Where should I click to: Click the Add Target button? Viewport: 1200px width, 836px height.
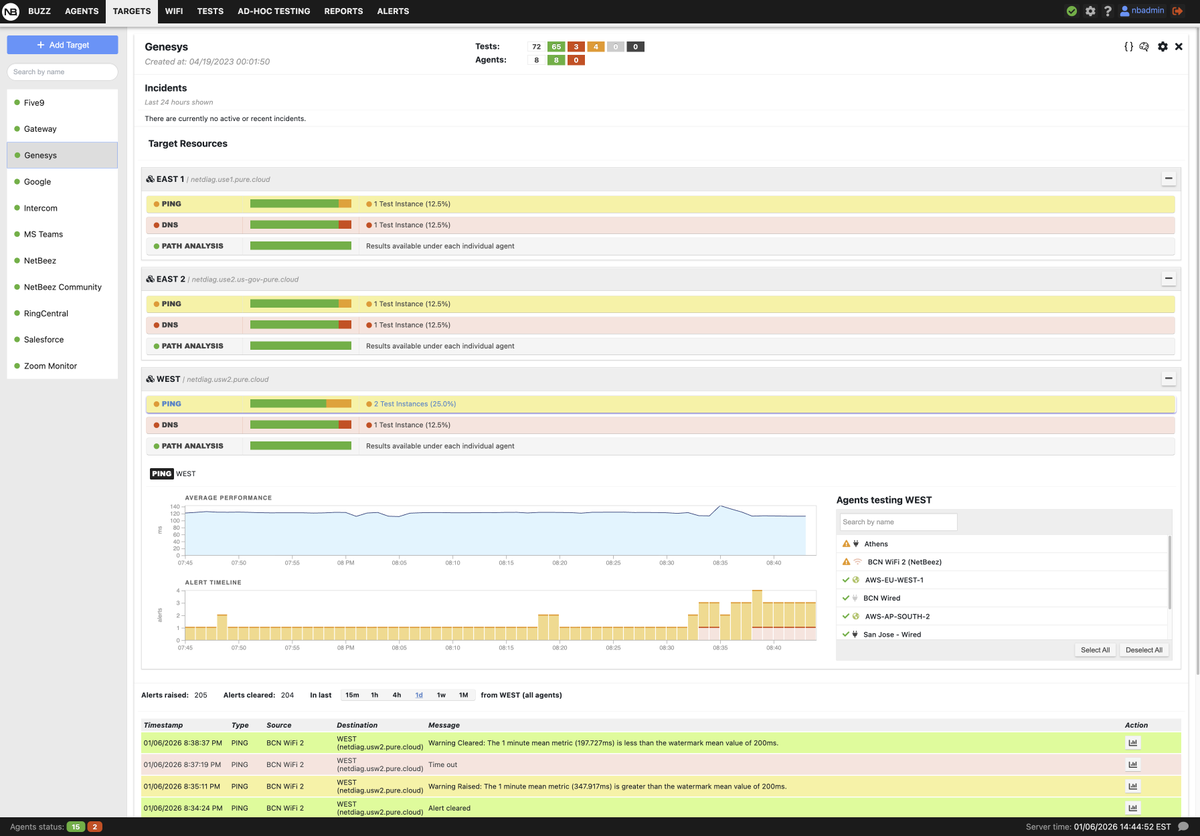pos(62,45)
